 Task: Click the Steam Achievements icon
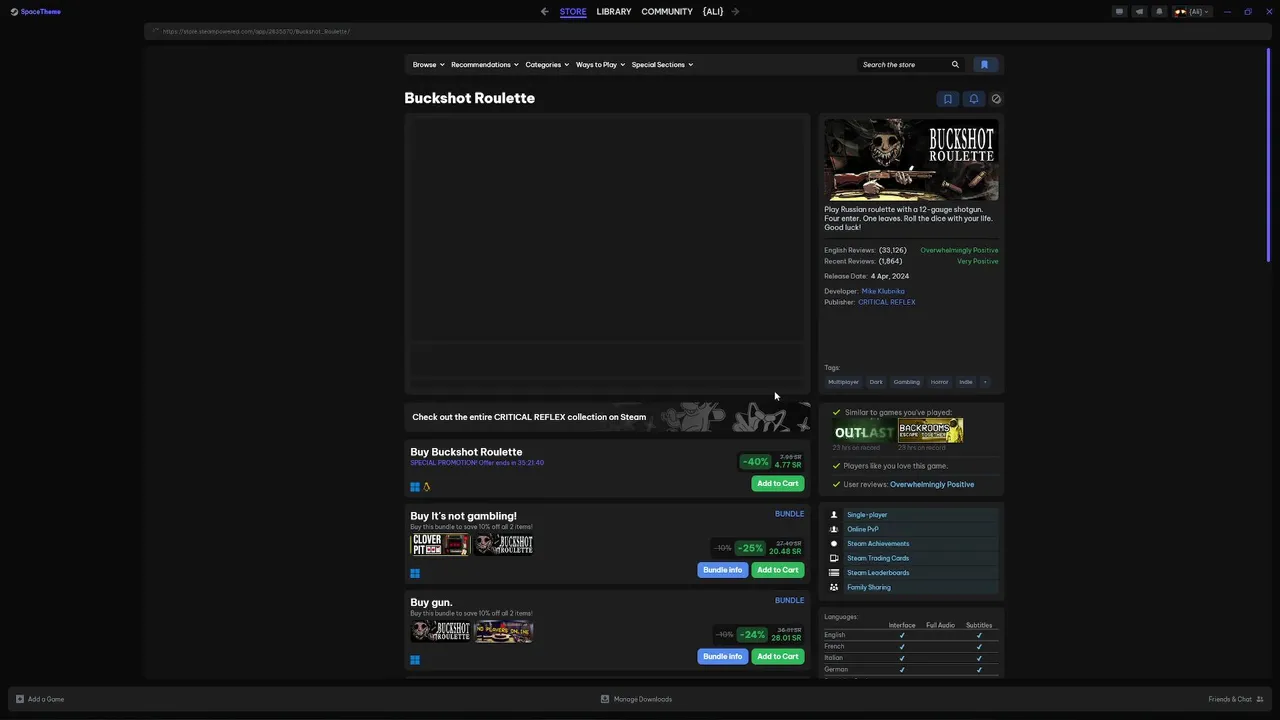834,544
